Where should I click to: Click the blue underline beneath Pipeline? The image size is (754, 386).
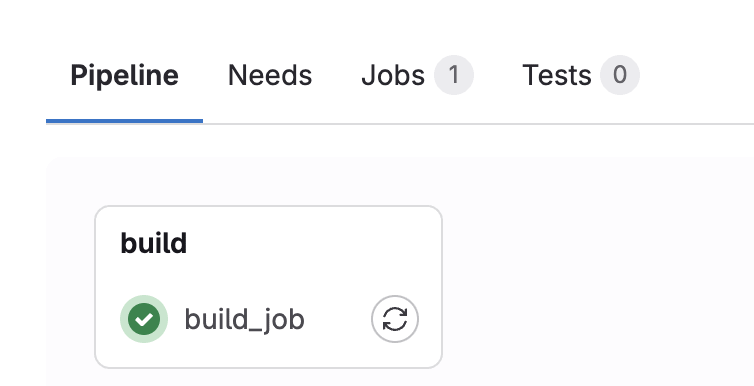[x=125, y=121]
